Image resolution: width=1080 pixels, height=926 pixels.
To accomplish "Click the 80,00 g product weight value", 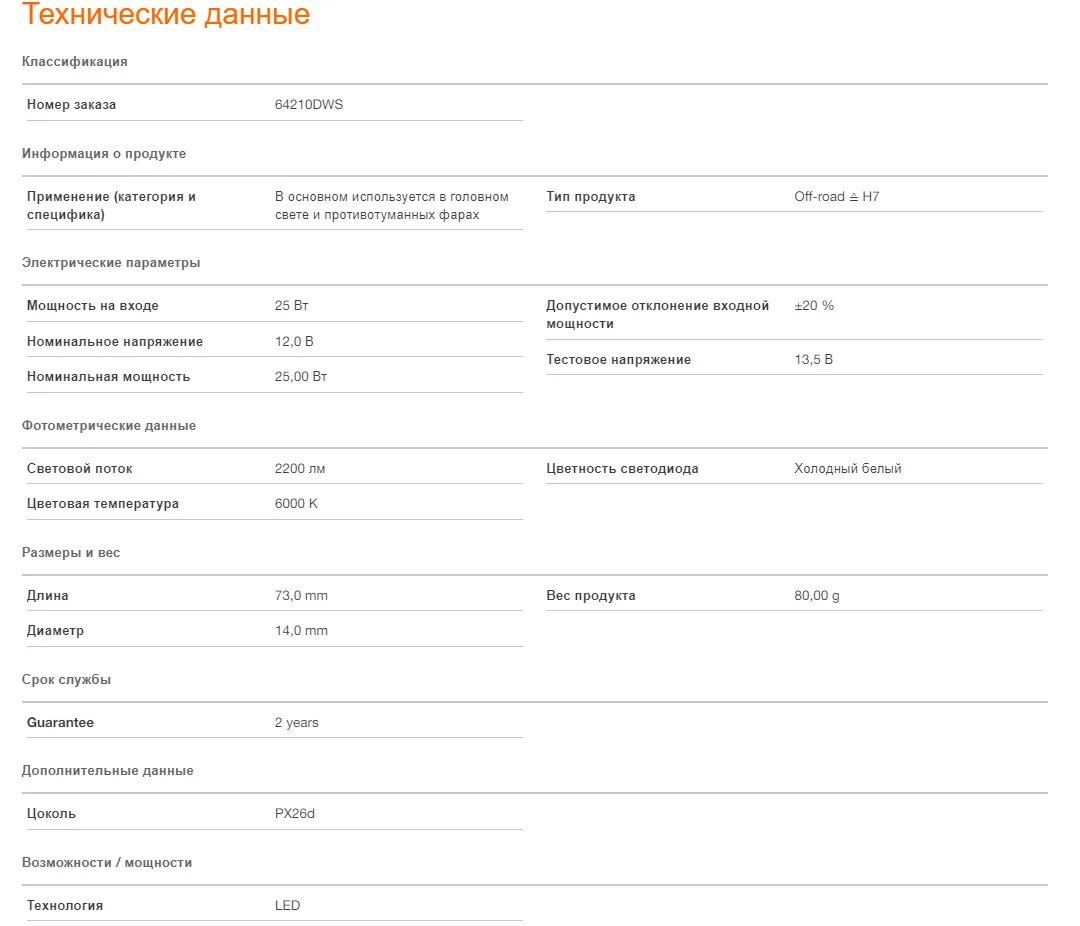I will [x=816, y=595].
